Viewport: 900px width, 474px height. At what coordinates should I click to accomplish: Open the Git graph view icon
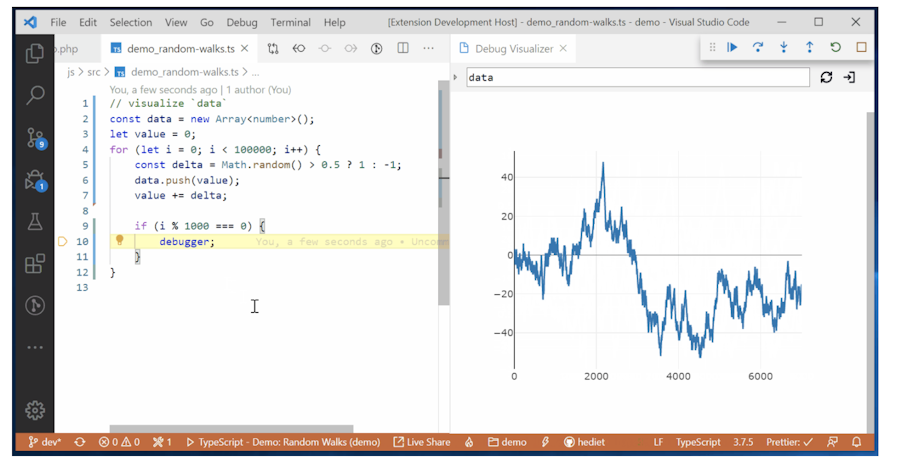(34, 305)
